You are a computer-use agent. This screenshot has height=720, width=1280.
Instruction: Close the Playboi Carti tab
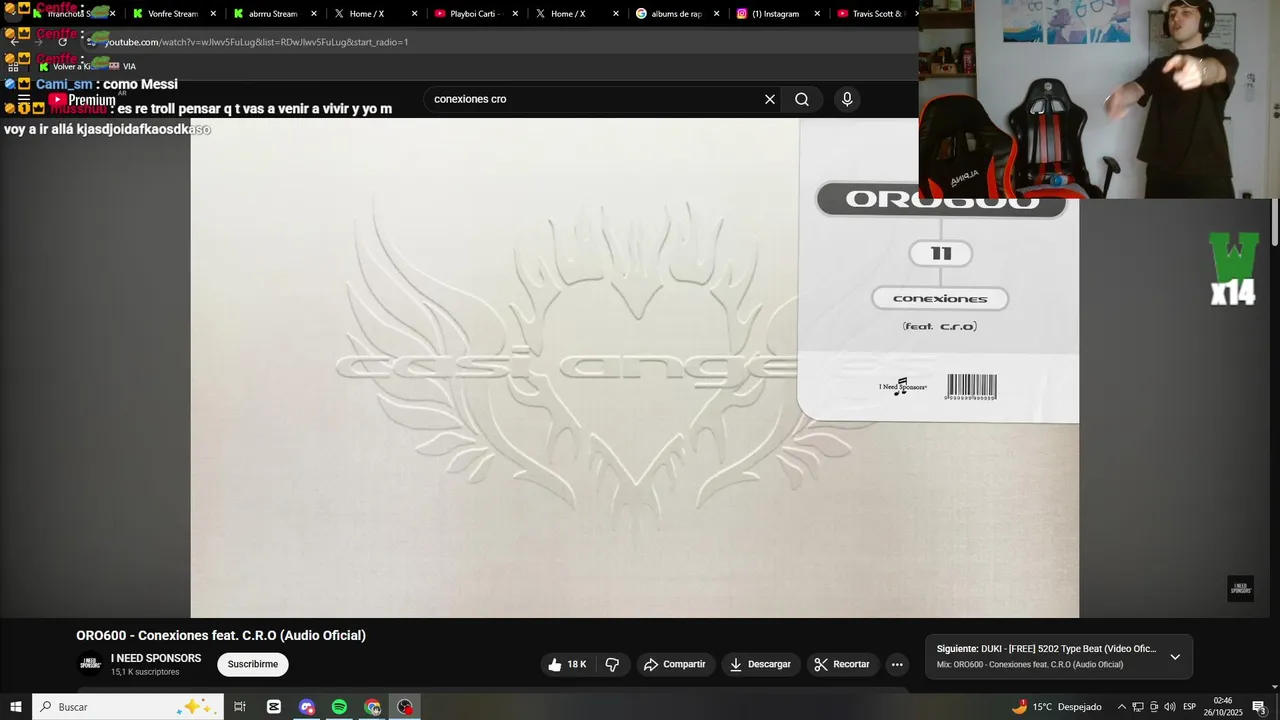pyautogui.click(x=515, y=14)
